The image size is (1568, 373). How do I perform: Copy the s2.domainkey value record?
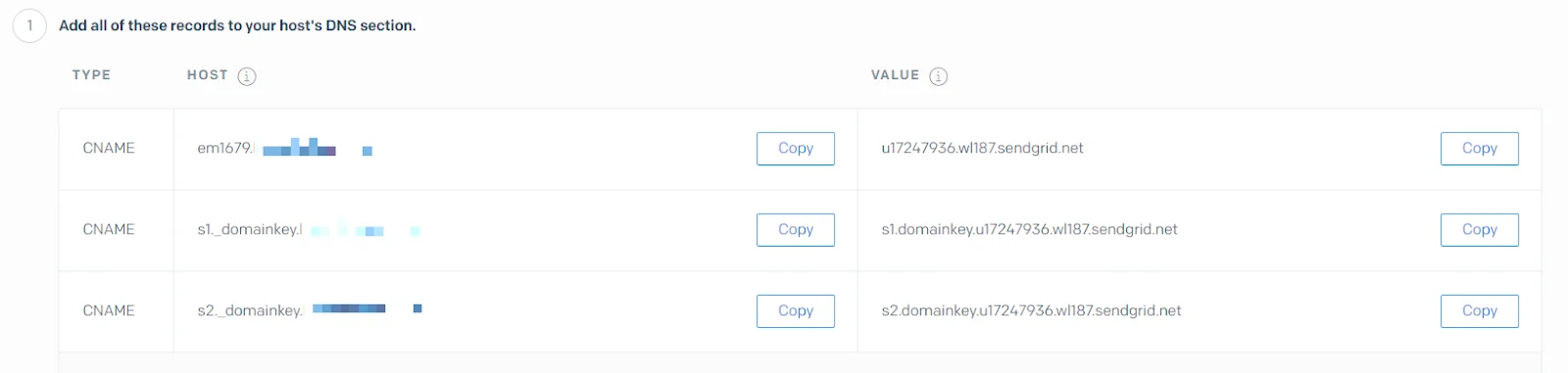[1480, 311]
